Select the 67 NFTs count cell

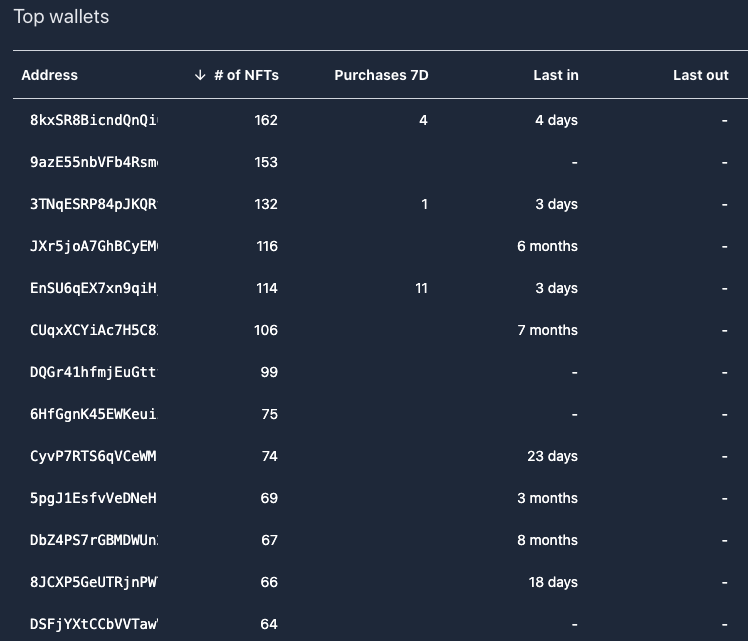[270, 540]
